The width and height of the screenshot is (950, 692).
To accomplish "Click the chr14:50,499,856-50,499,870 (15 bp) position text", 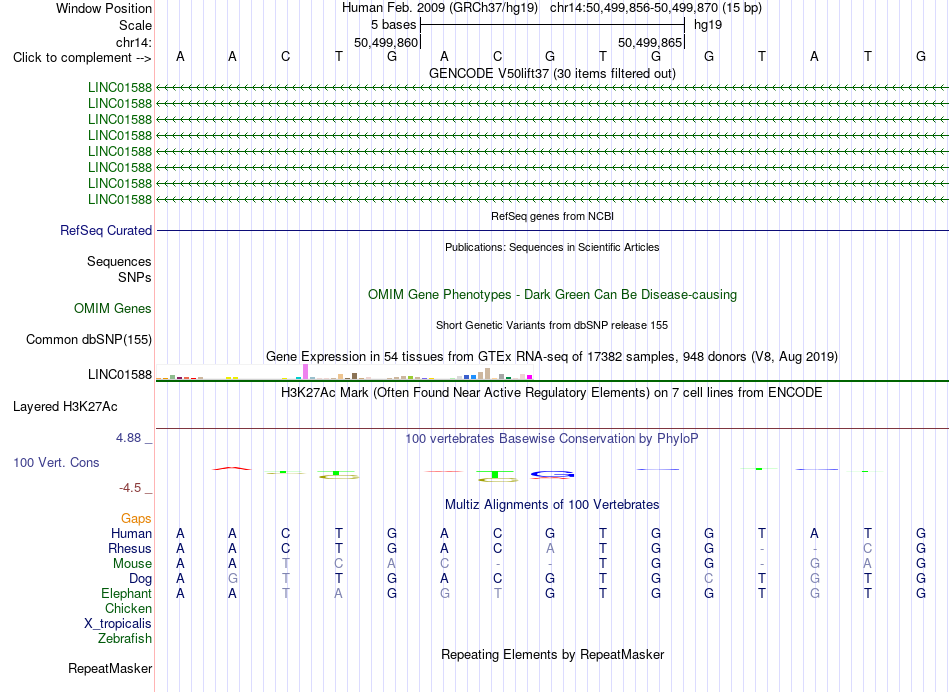I will click(656, 8).
